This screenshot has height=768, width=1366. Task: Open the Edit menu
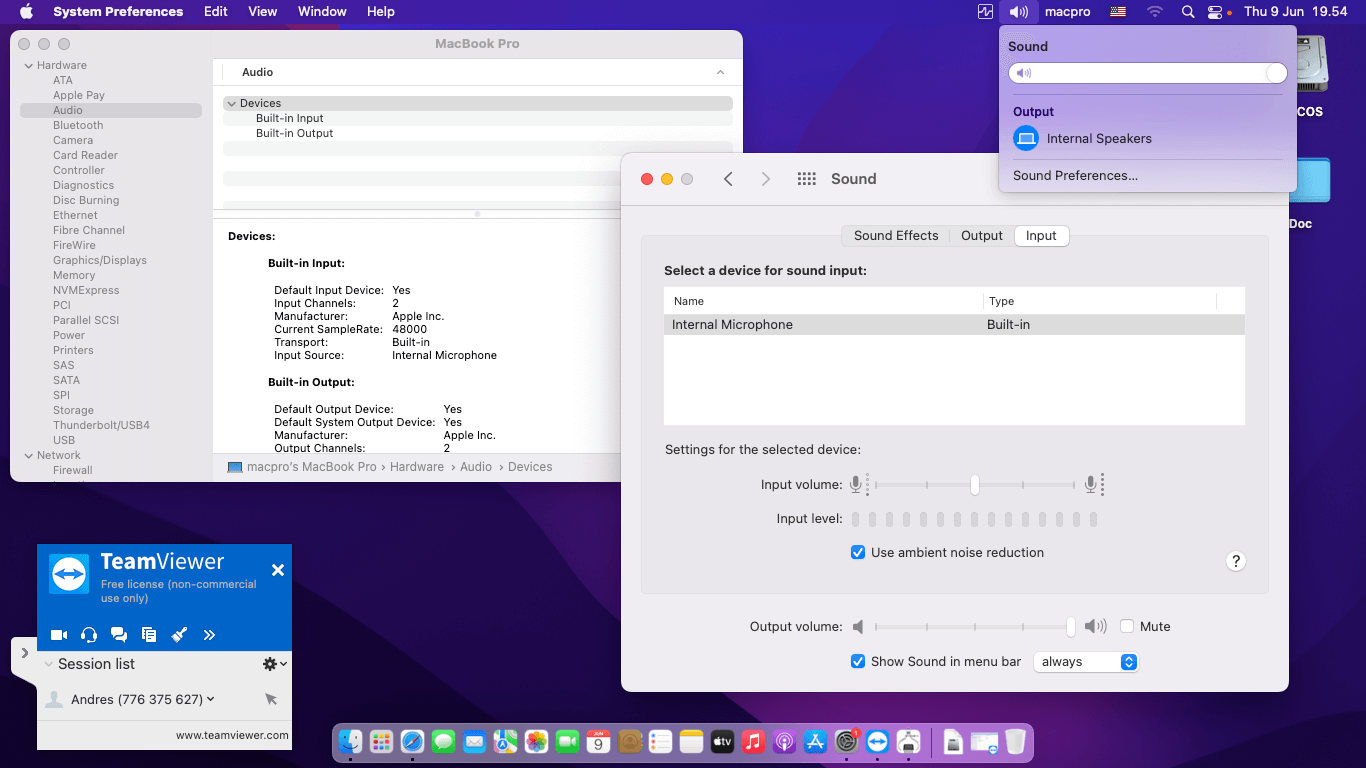[216, 12]
